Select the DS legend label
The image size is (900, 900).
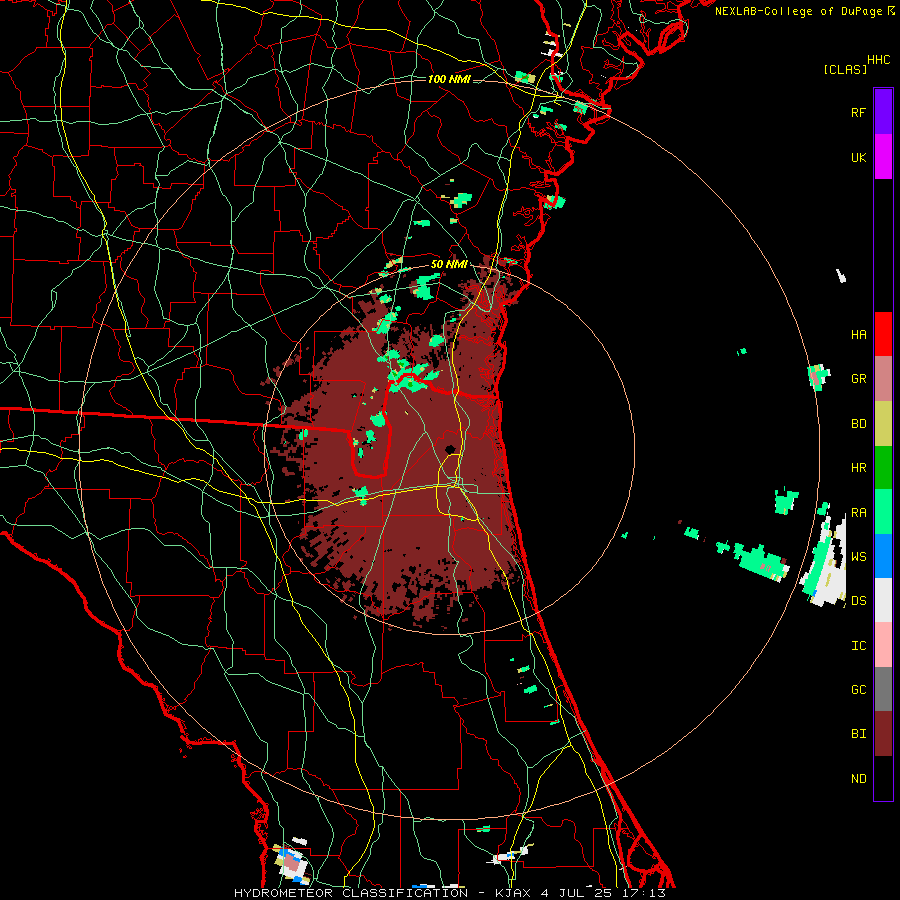coord(858,601)
